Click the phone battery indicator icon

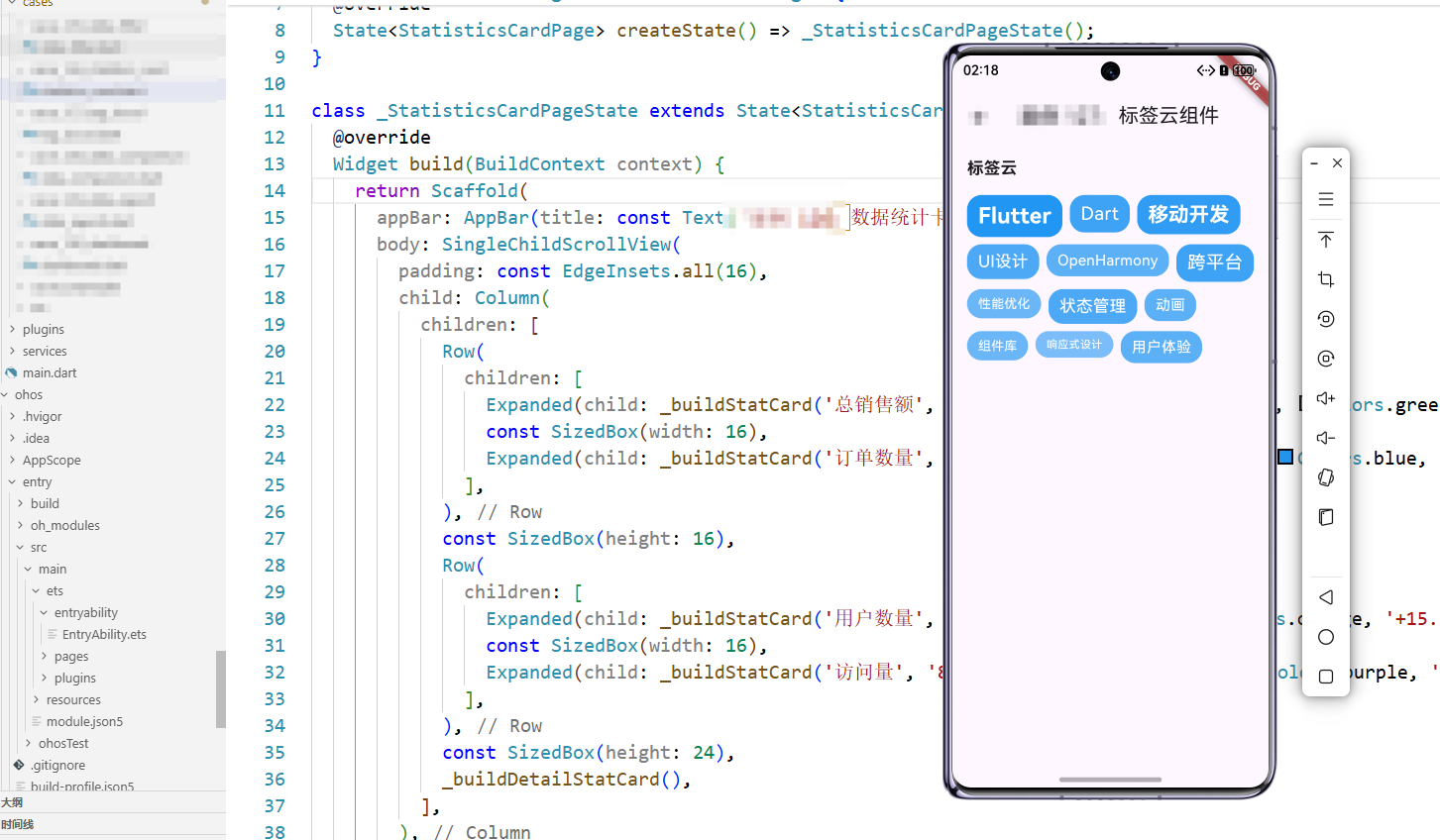coord(1244,70)
